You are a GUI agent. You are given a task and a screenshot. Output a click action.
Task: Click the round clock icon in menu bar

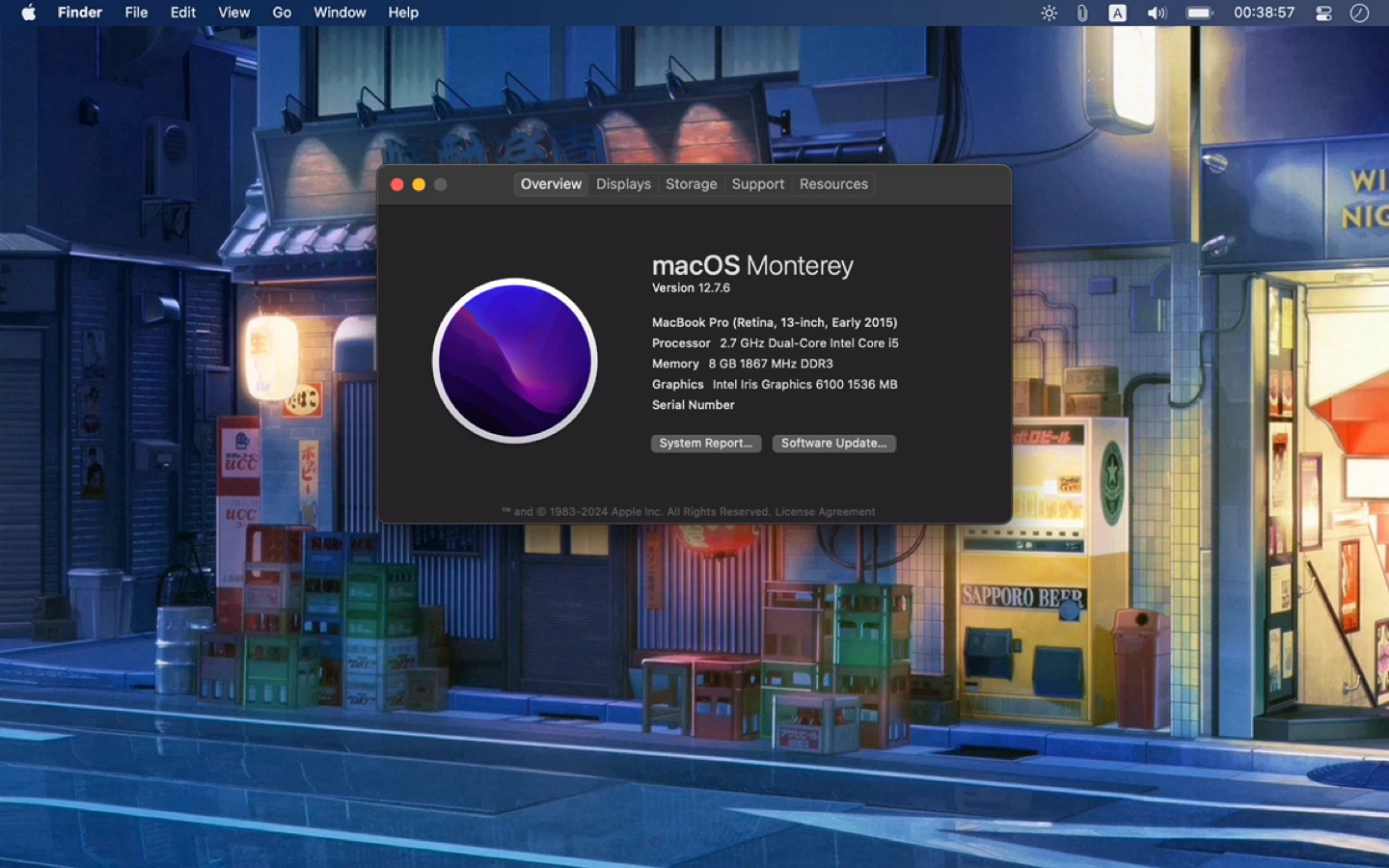pos(1359,13)
